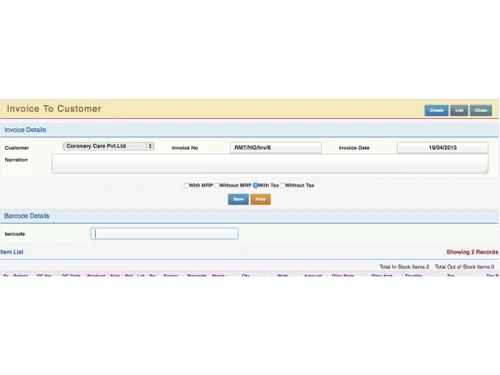
Task: Click the Barcode Details section header
Action: point(249,216)
